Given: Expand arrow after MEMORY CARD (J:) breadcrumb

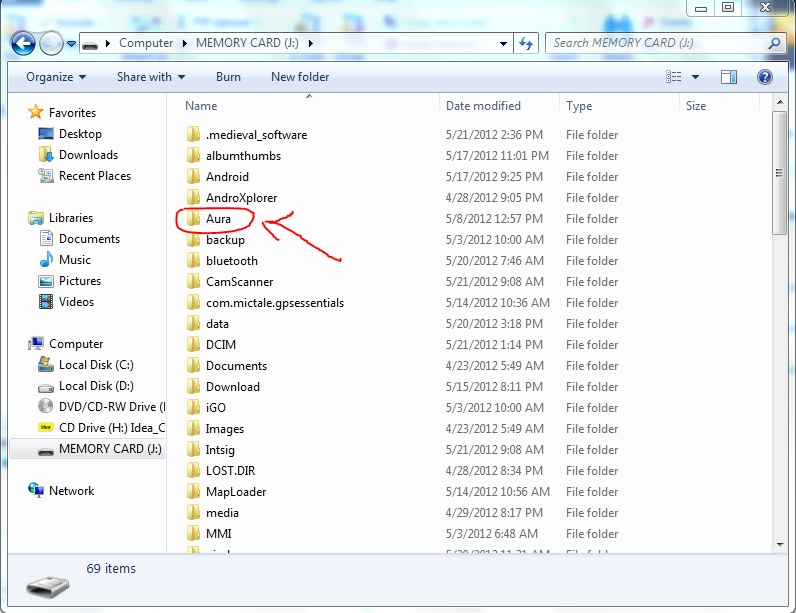Looking at the screenshot, I should point(310,44).
